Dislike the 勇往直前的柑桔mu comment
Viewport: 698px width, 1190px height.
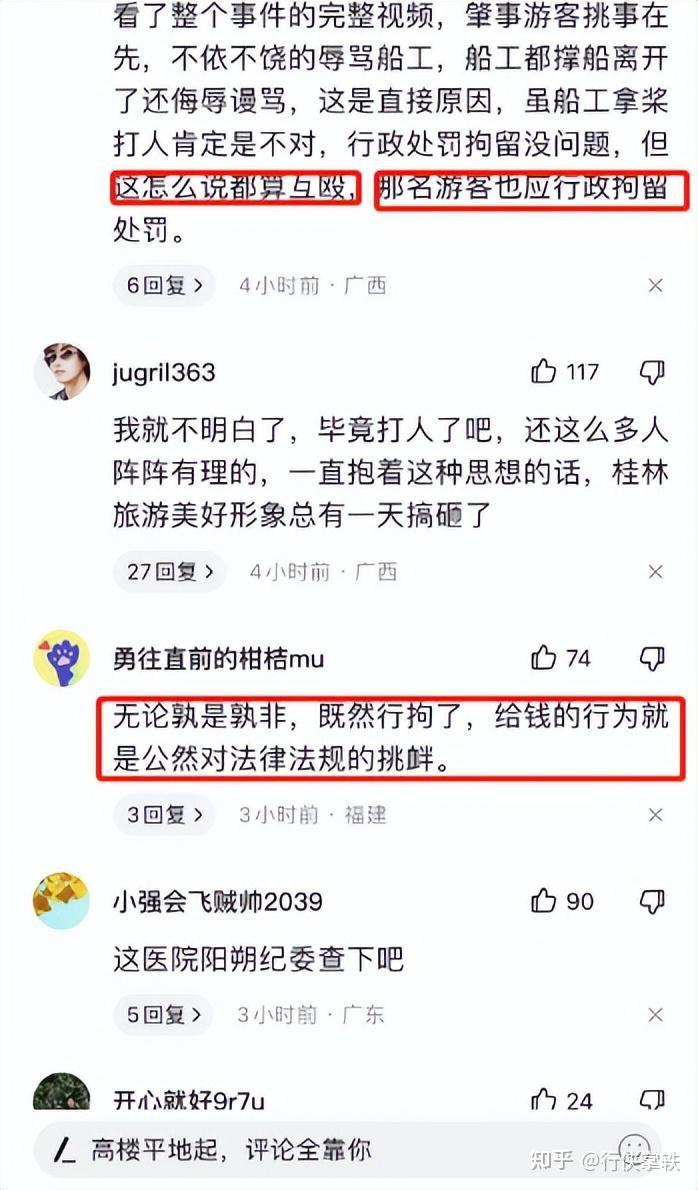(x=652, y=658)
